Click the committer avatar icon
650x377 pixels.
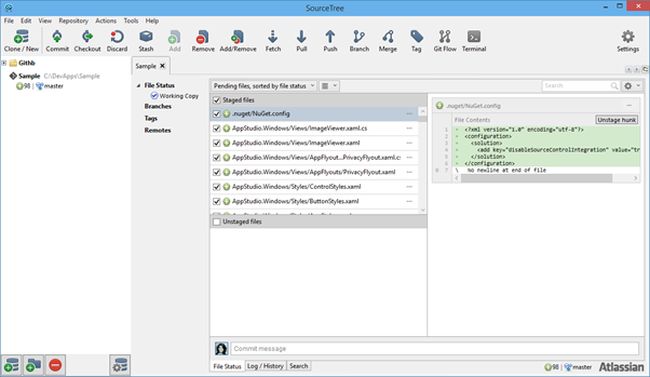pos(221,348)
